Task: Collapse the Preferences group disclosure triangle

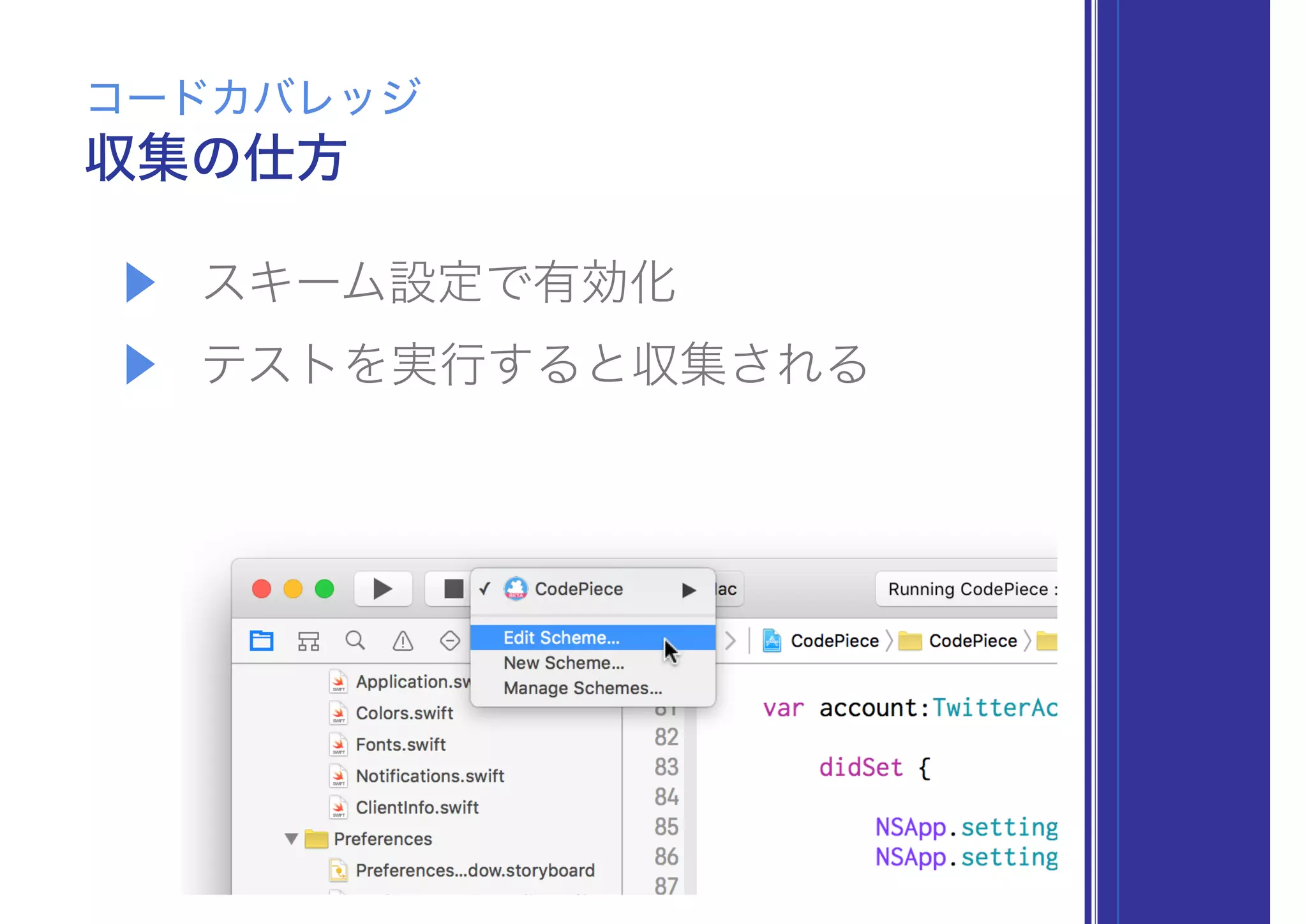Action: coord(292,838)
